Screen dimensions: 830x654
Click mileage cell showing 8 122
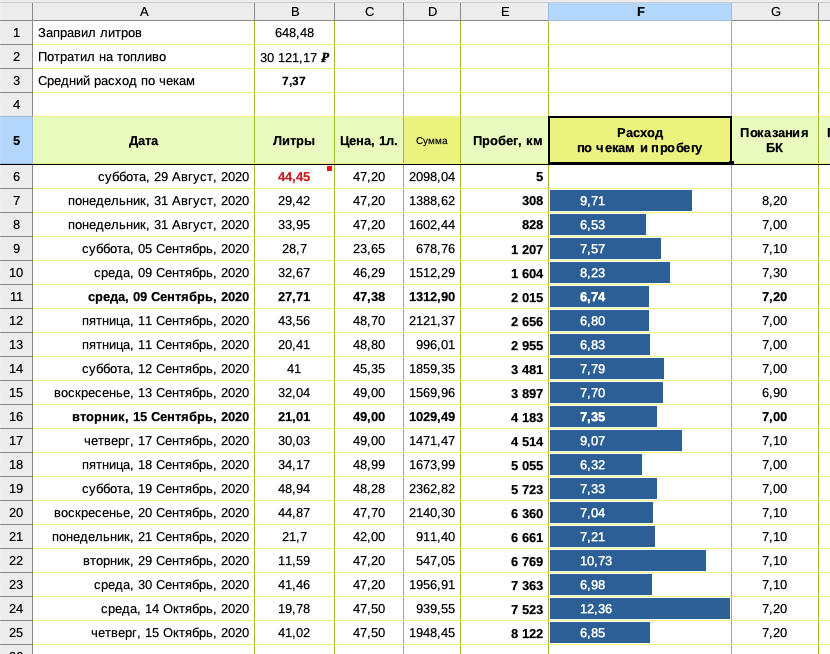[x=504, y=633]
